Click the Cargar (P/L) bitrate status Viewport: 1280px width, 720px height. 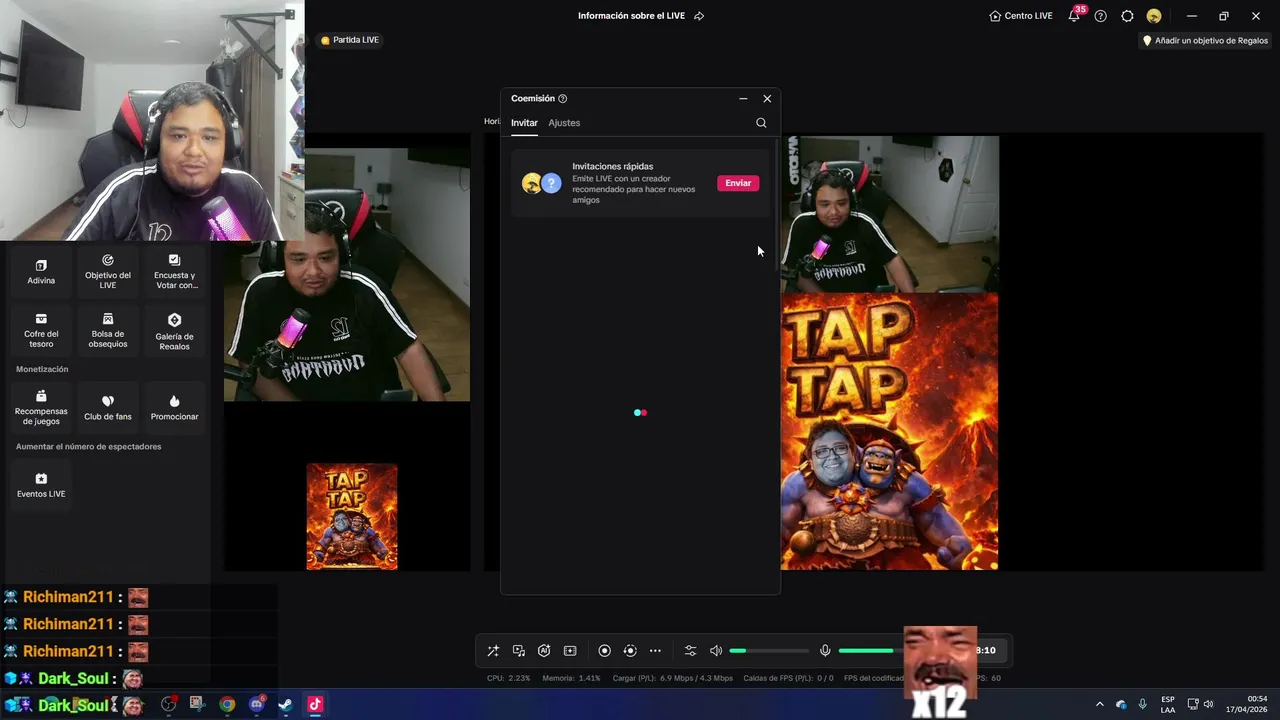coord(672,678)
